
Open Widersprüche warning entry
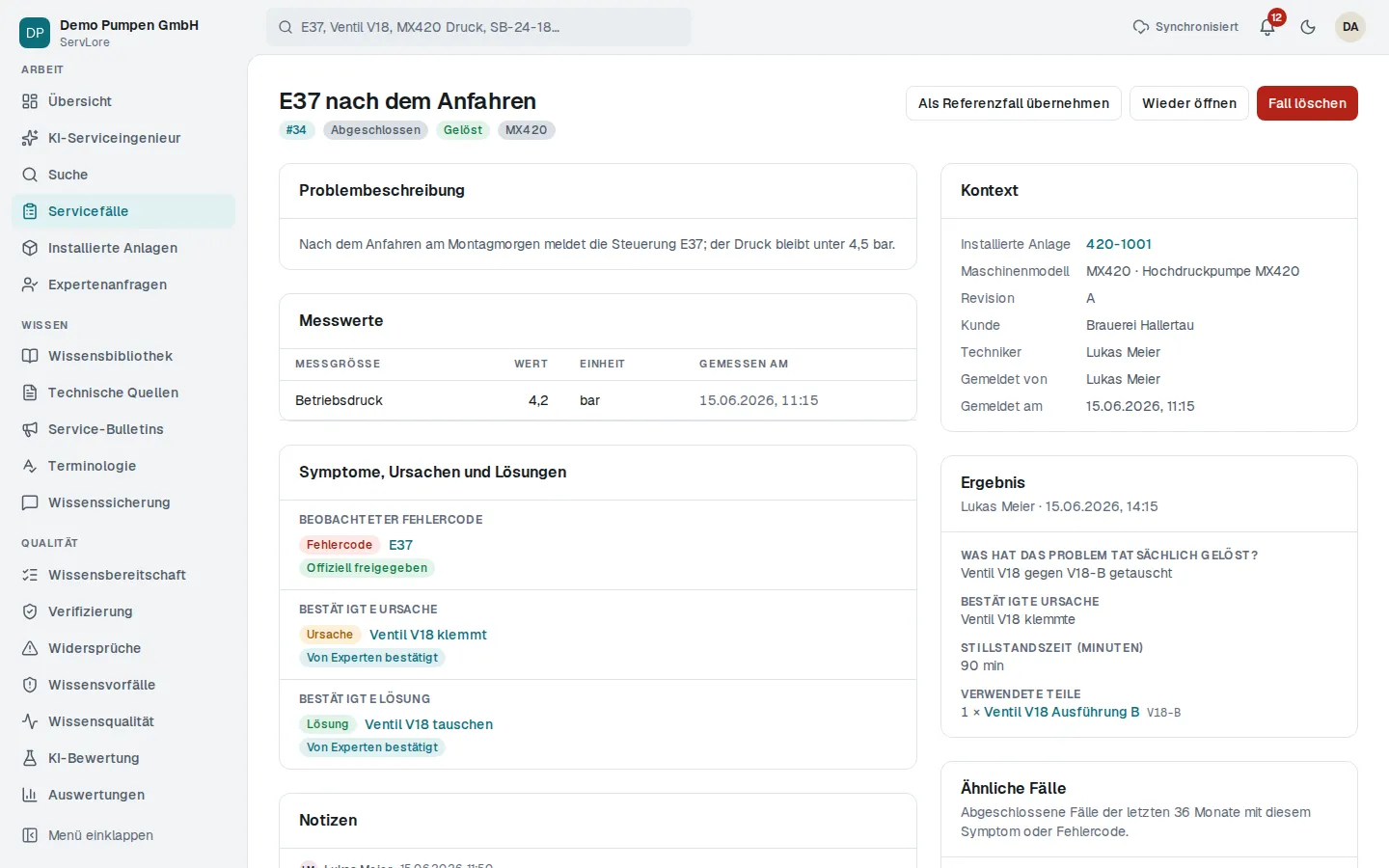(x=123, y=648)
